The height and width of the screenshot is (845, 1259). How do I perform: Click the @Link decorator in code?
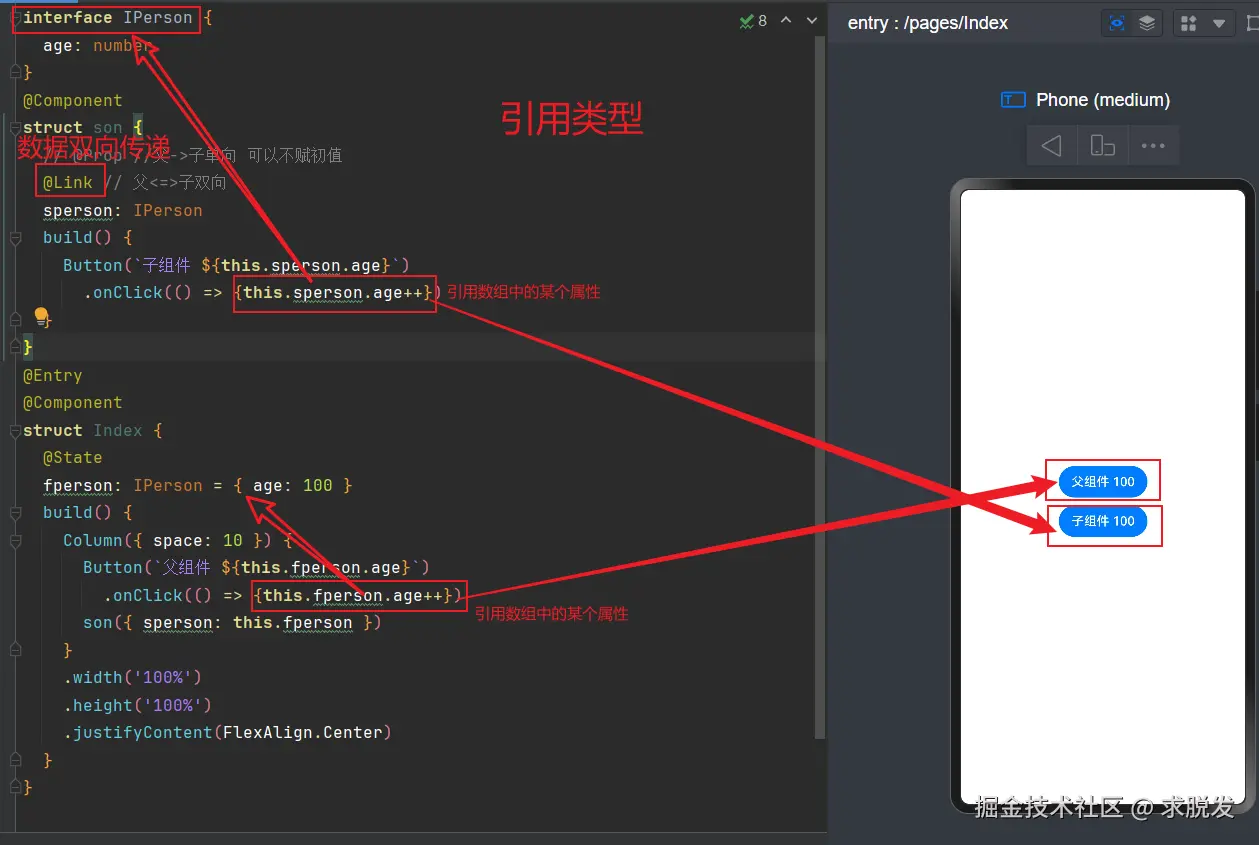tap(68, 182)
